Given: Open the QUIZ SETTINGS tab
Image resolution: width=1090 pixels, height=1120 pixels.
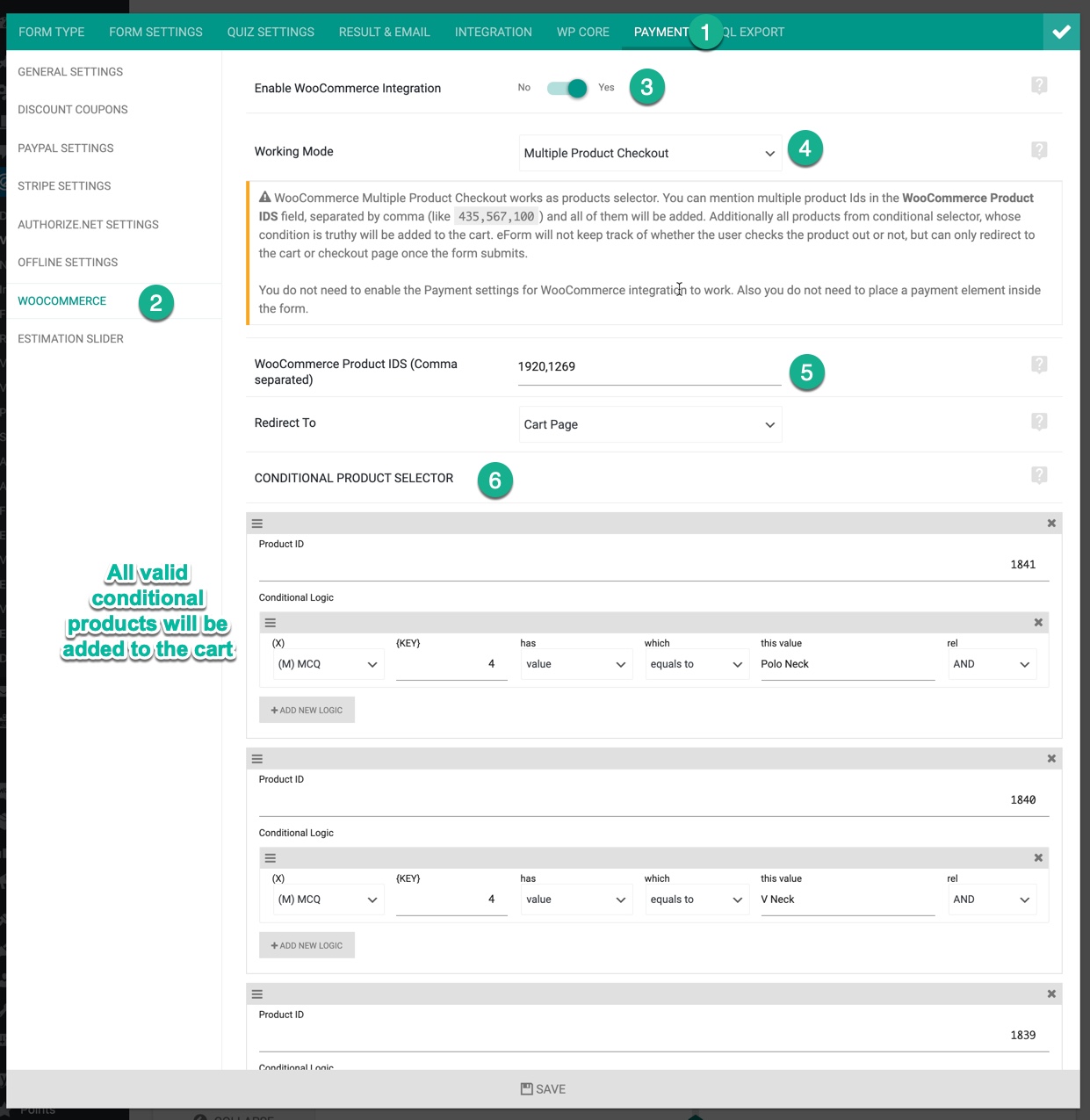Looking at the screenshot, I should pos(271,32).
